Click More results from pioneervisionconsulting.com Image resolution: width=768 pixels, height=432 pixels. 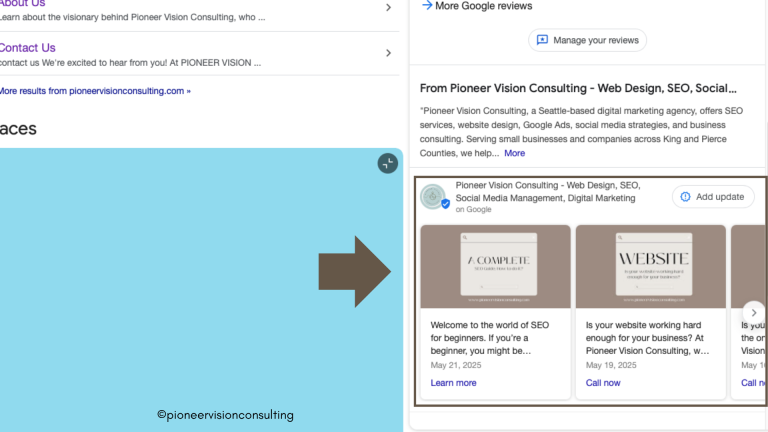coord(96,91)
